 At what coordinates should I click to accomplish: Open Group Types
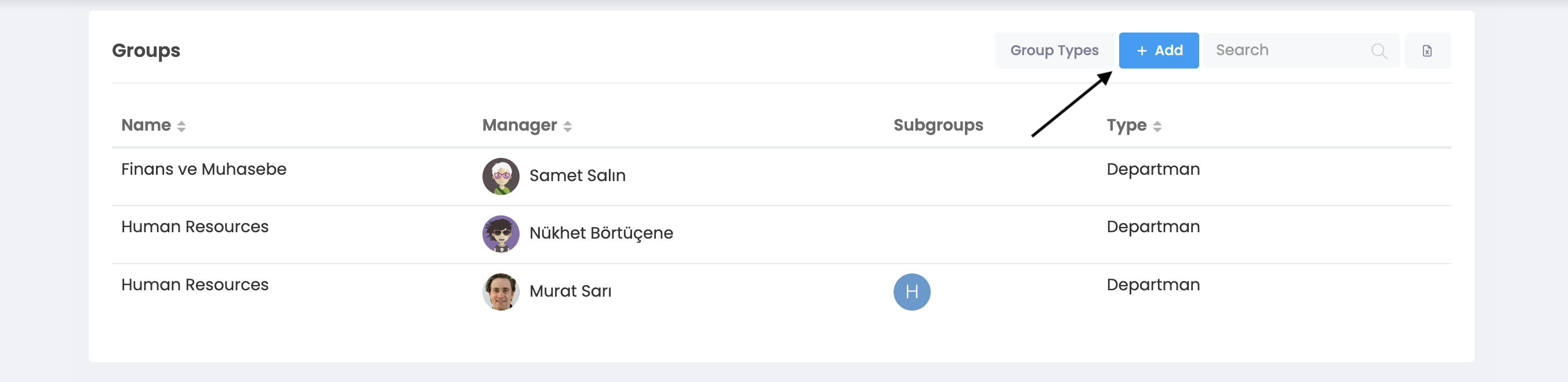point(1054,51)
